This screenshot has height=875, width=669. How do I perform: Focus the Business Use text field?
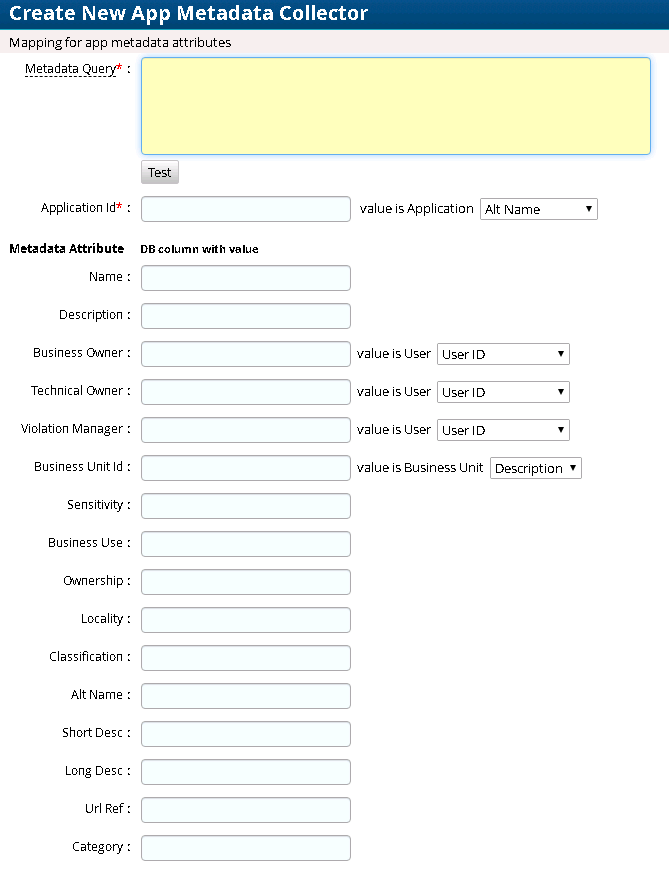click(246, 544)
